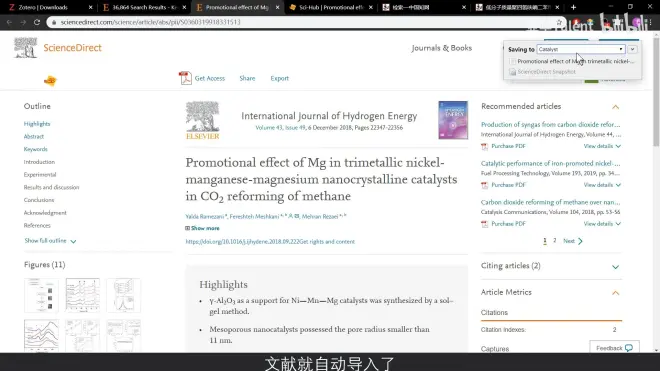660x371 pixels.
Task: Expand the Citing articles (2) section
Action: point(615,267)
